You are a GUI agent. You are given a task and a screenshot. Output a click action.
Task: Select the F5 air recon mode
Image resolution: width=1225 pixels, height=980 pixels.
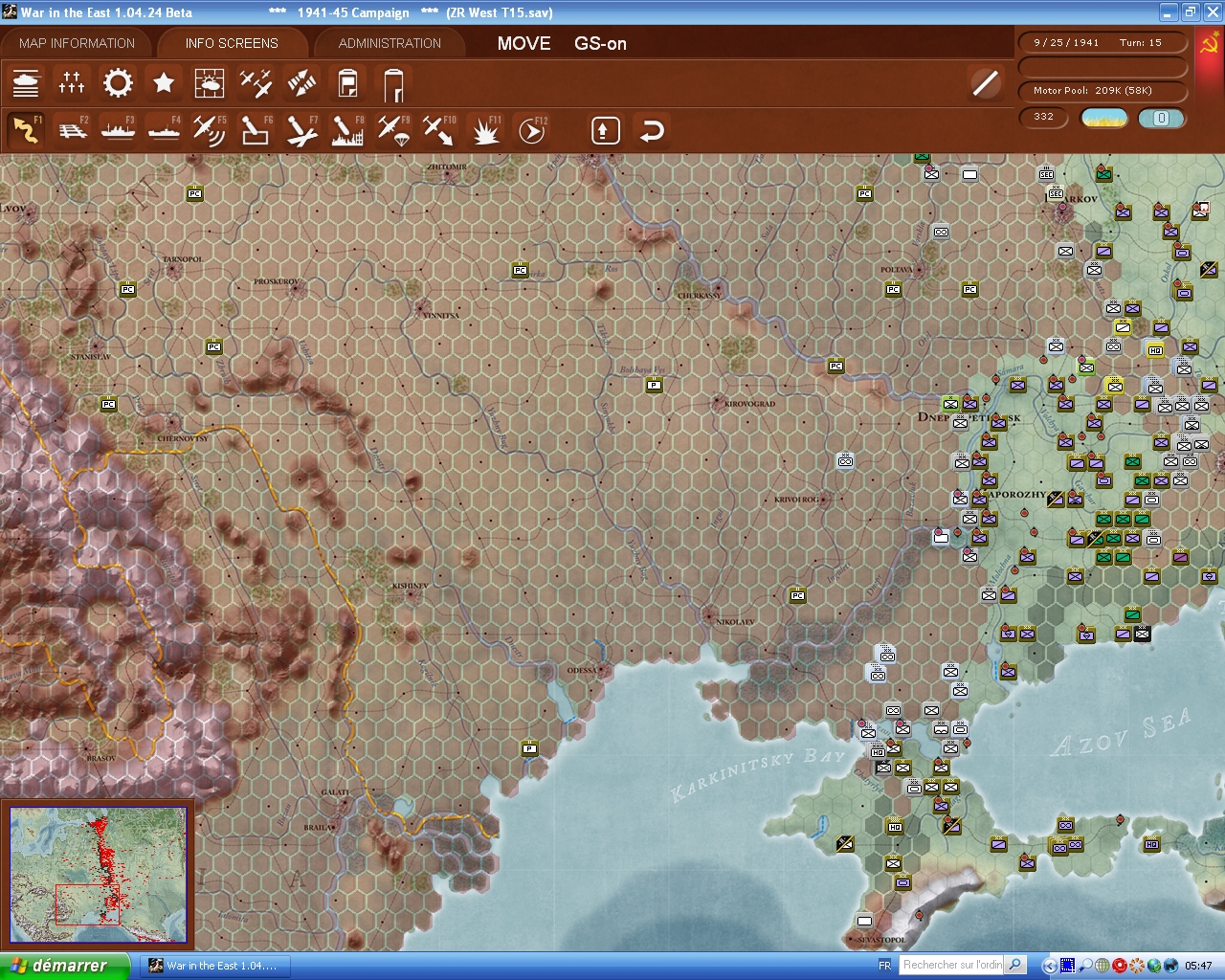pyautogui.click(x=210, y=130)
